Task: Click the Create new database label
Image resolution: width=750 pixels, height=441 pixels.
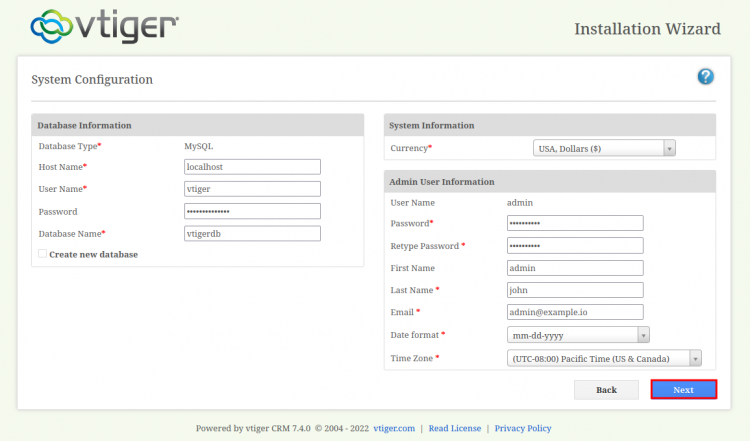Action: click(x=93, y=254)
